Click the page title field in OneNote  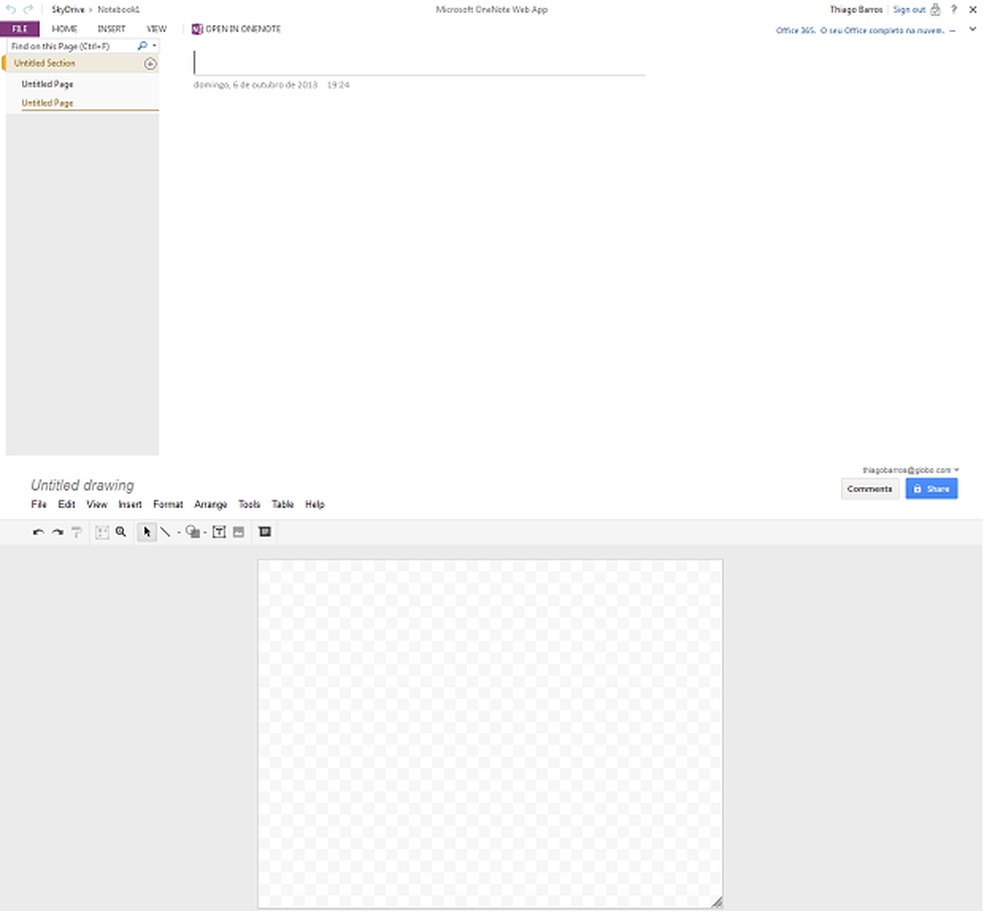point(419,63)
